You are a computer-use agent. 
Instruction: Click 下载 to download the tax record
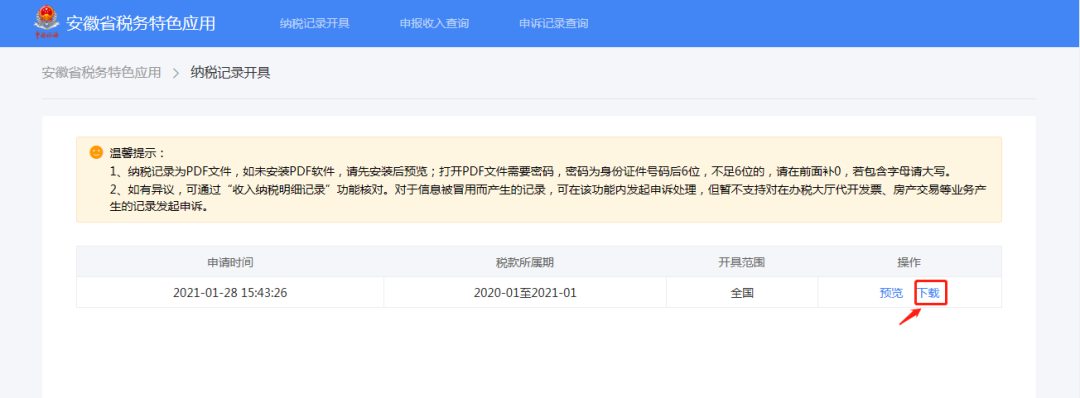pyautogui.click(x=928, y=293)
